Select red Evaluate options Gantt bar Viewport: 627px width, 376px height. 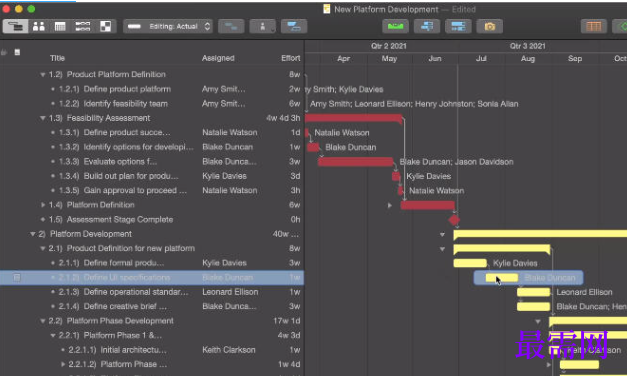[355, 162]
